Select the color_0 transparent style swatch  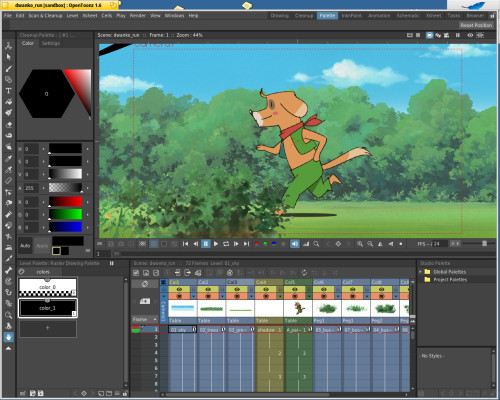coord(48,287)
